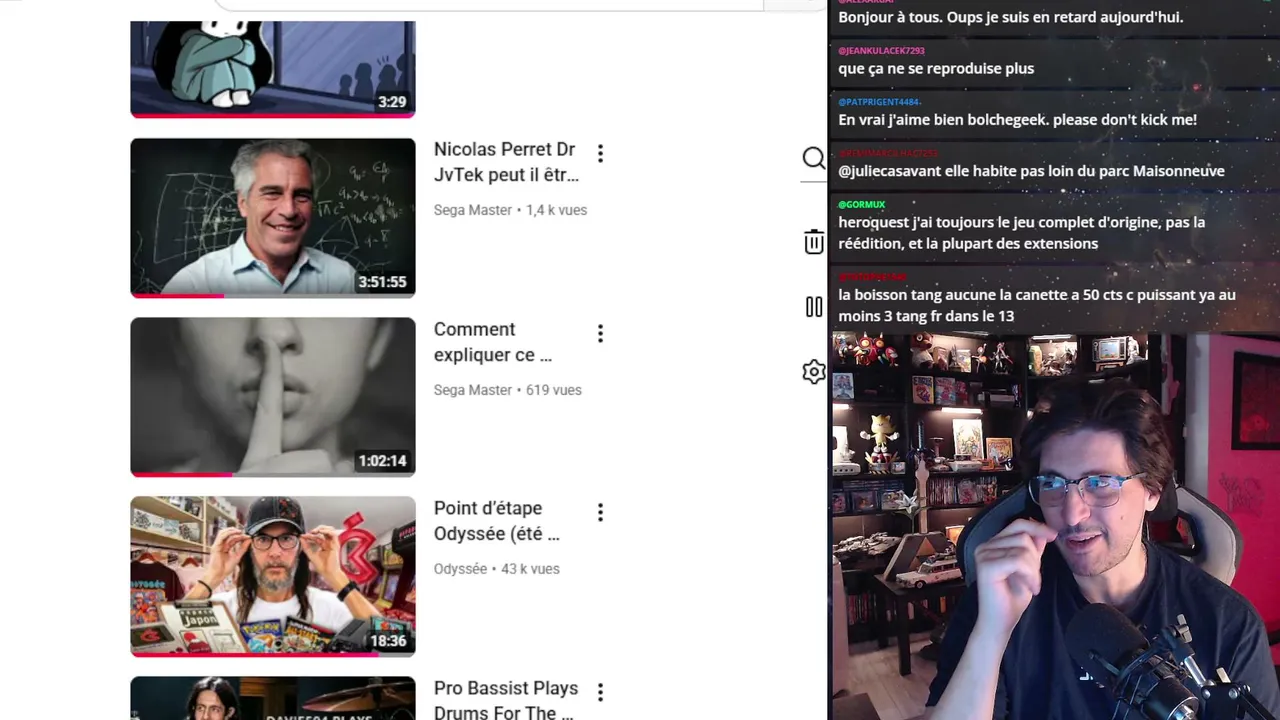The height and width of the screenshot is (720, 1280).
Task: Click chat message starting 'la boisson tang aucune'
Action: pyautogui.click(x=1037, y=305)
